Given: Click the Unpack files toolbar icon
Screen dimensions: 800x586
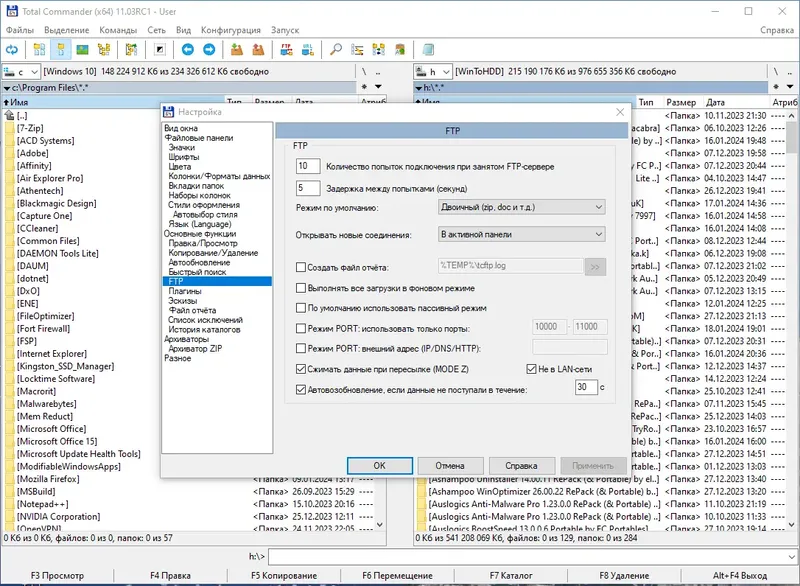Looking at the screenshot, I should [x=258, y=49].
